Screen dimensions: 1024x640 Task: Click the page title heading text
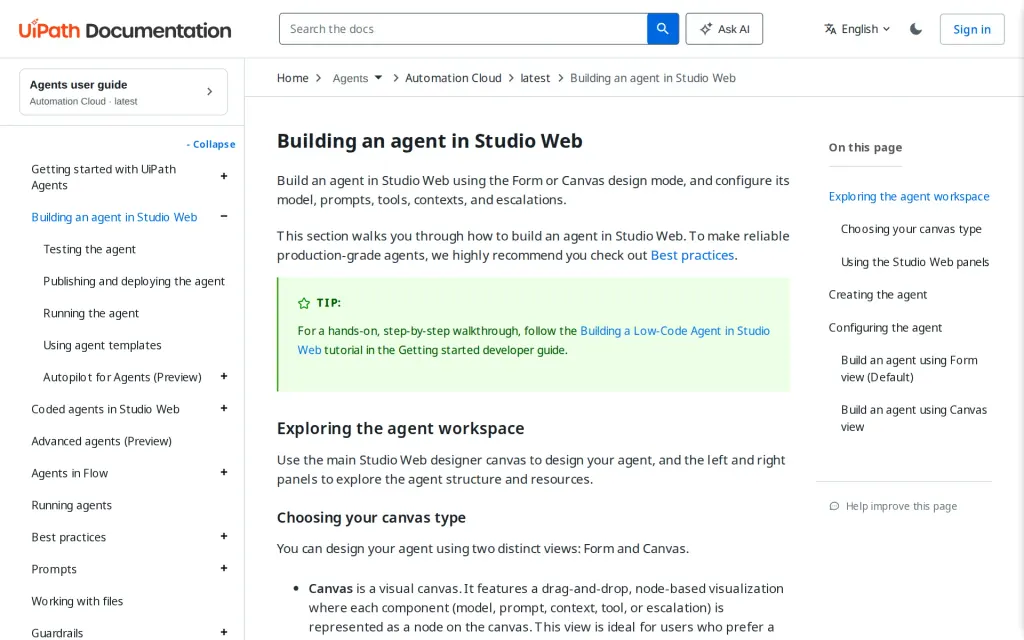coord(430,141)
